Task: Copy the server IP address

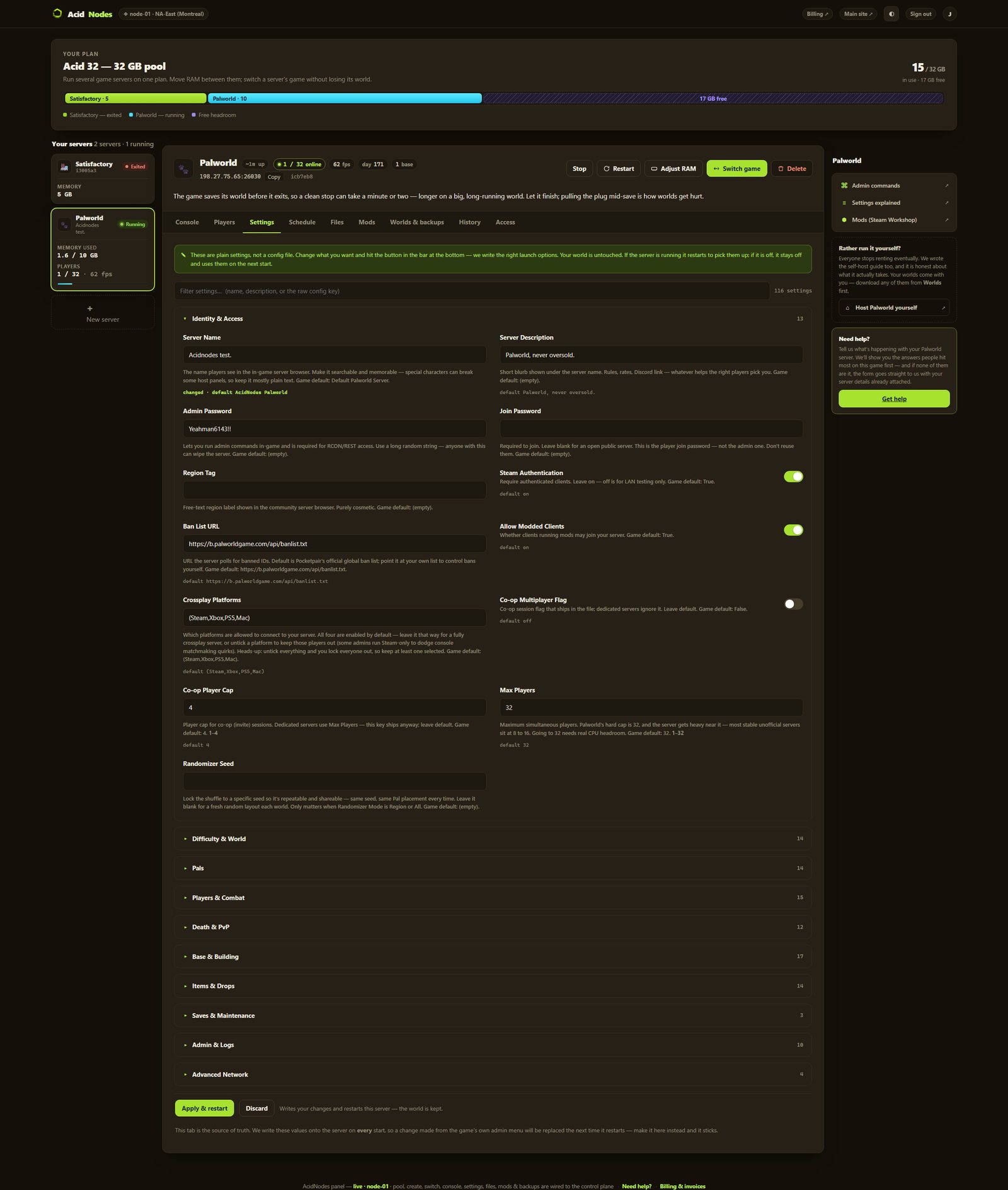Action: [274, 177]
